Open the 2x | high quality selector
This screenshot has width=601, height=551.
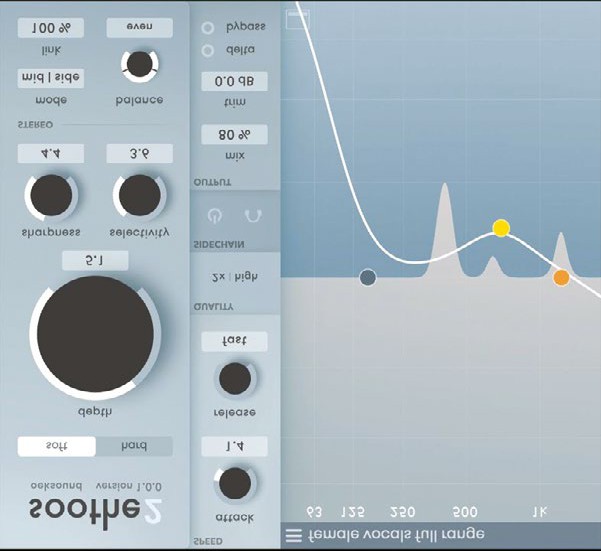click(234, 275)
